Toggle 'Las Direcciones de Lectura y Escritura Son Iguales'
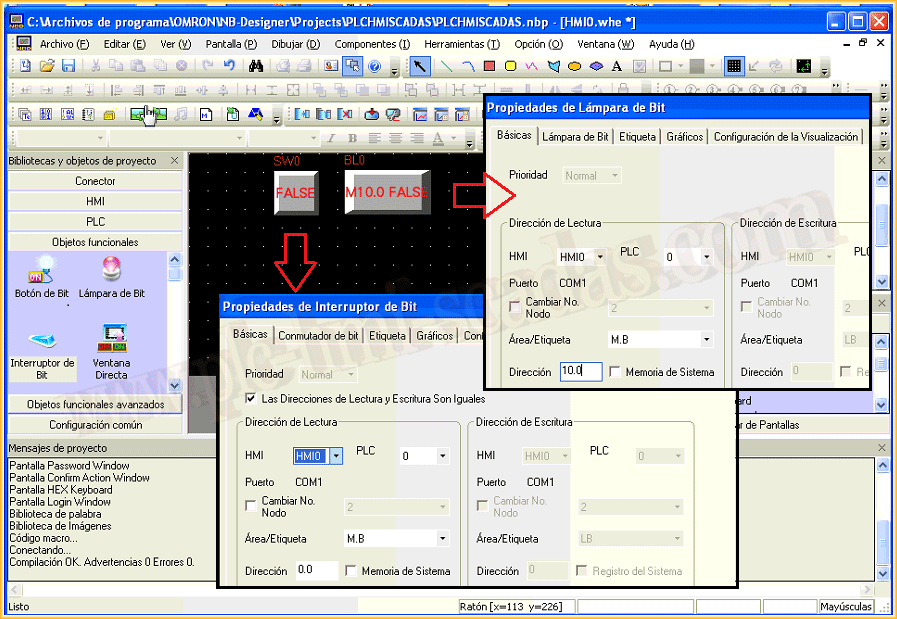Screen dimensions: 897x619 click(251, 398)
